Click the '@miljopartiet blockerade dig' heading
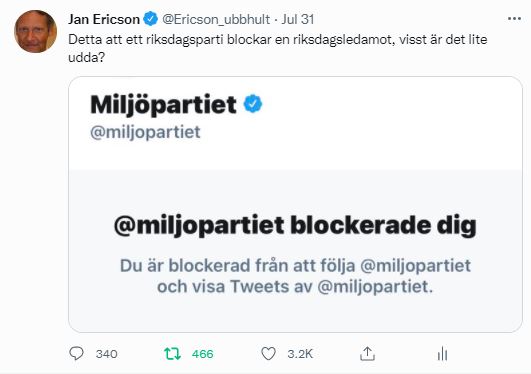The width and height of the screenshot is (531, 374). click(x=295, y=226)
